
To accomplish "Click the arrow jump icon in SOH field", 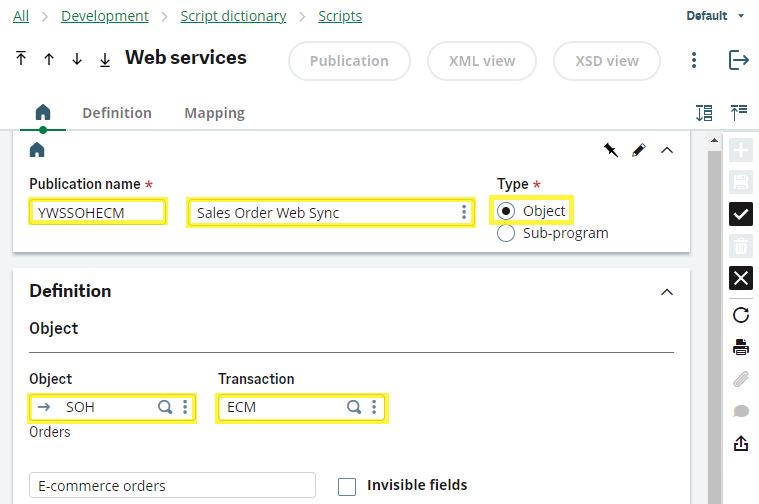I will [x=44, y=407].
